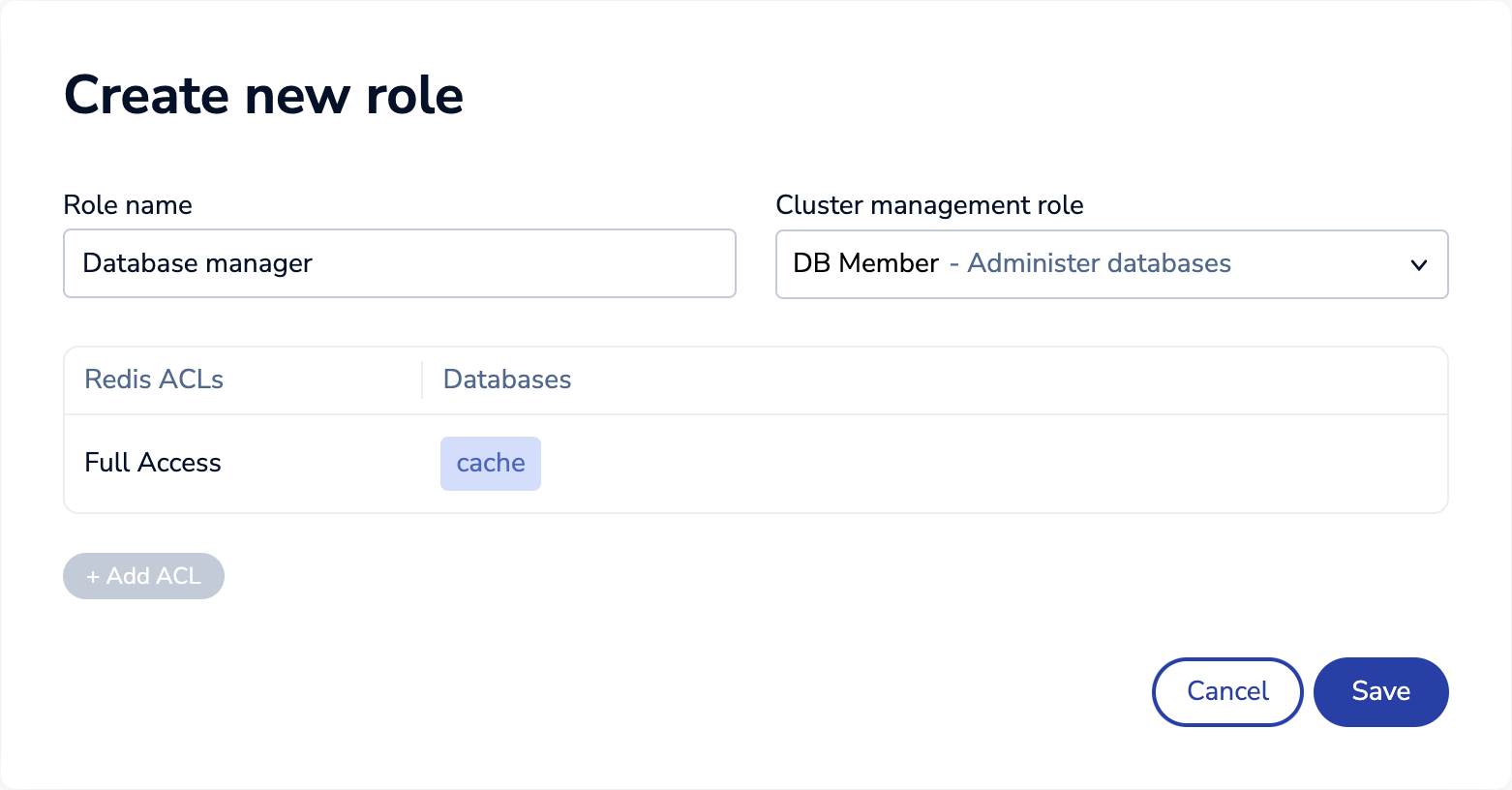This screenshot has height=790, width=1512.
Task: Click the Databases column header
Action: coord(506,380)
